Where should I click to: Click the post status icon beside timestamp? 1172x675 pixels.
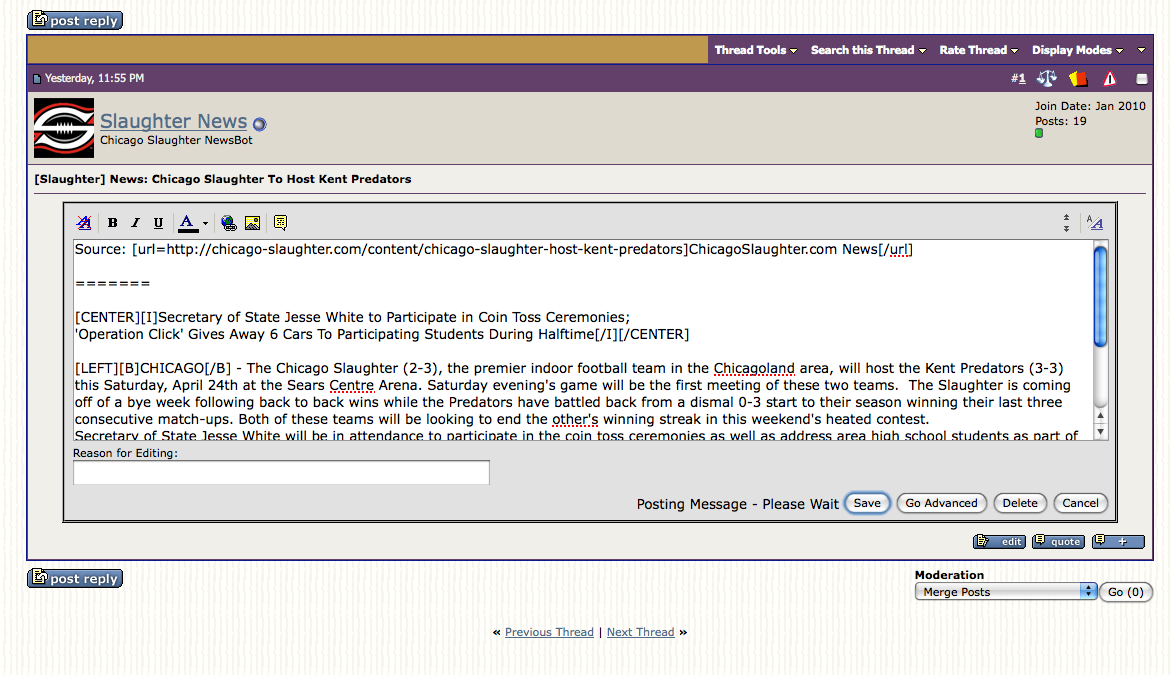click(x=37, y=78)
